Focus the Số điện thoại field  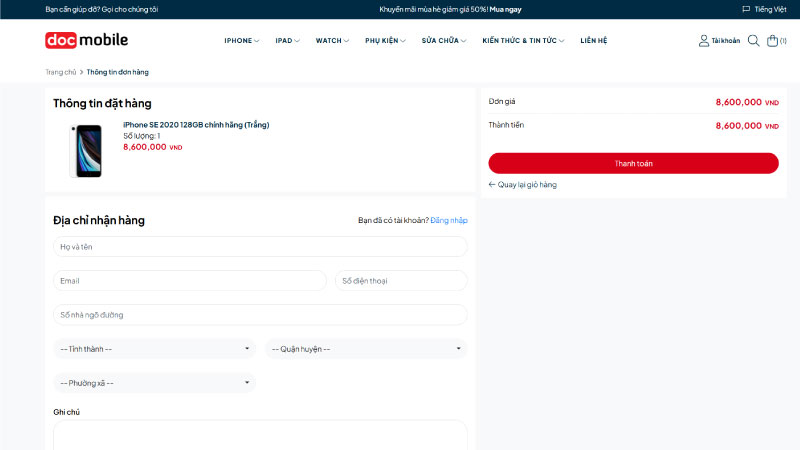[x=401, y=281]
